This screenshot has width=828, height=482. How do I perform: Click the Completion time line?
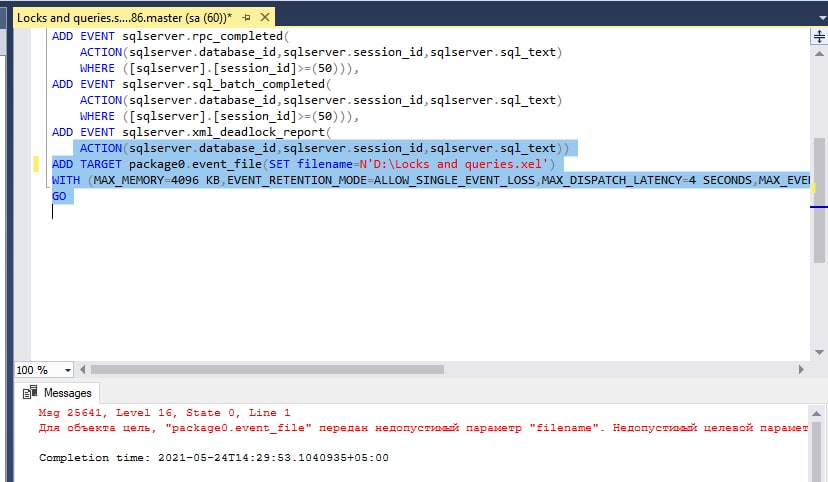[213, 457]
